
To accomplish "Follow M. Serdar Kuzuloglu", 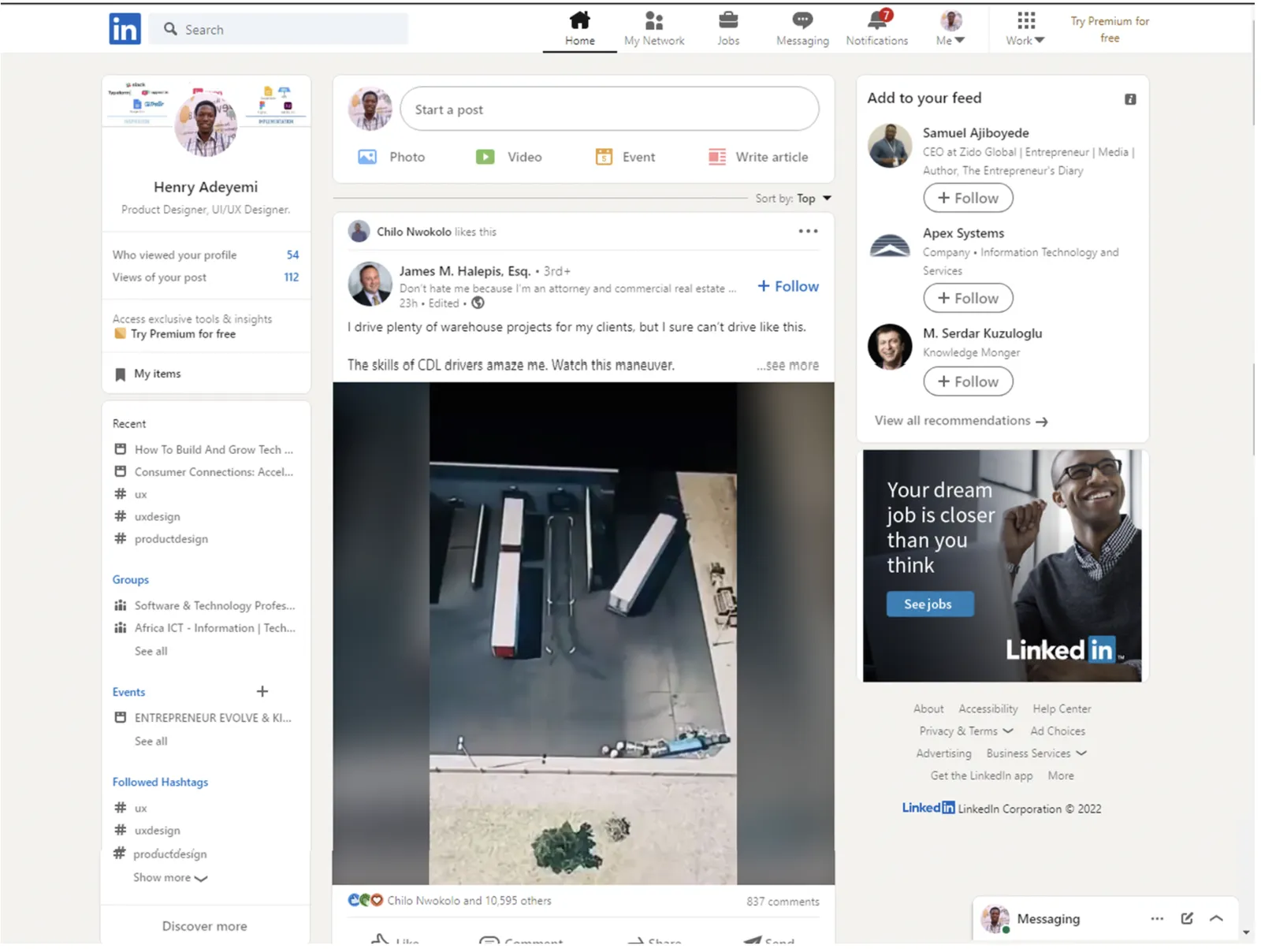I will point(968,381).
